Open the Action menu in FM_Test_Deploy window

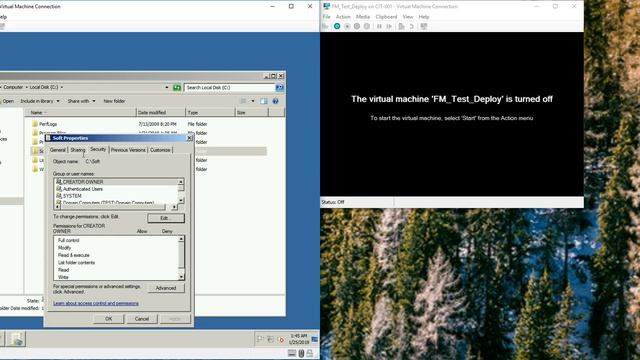pyautogui.click(x=343, y=17)
